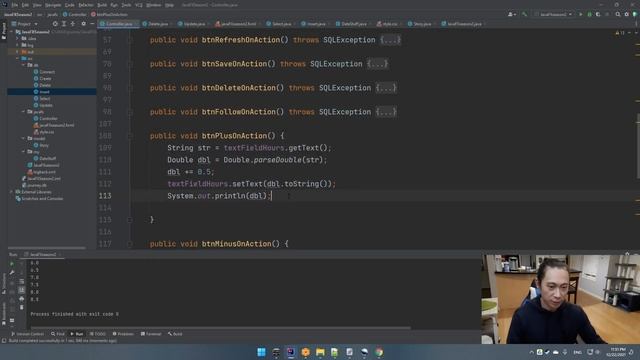Click the Run green play icon
The image size is (640, 360).
pos(580,14)
